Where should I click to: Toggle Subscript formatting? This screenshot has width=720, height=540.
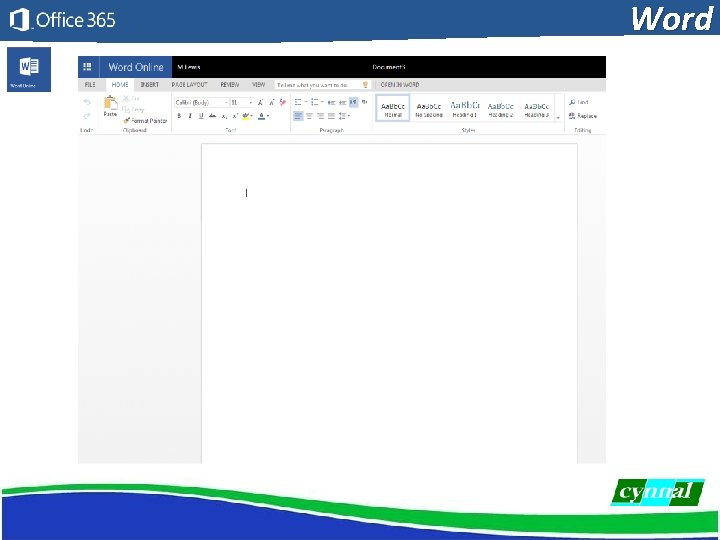coord(224,116)
